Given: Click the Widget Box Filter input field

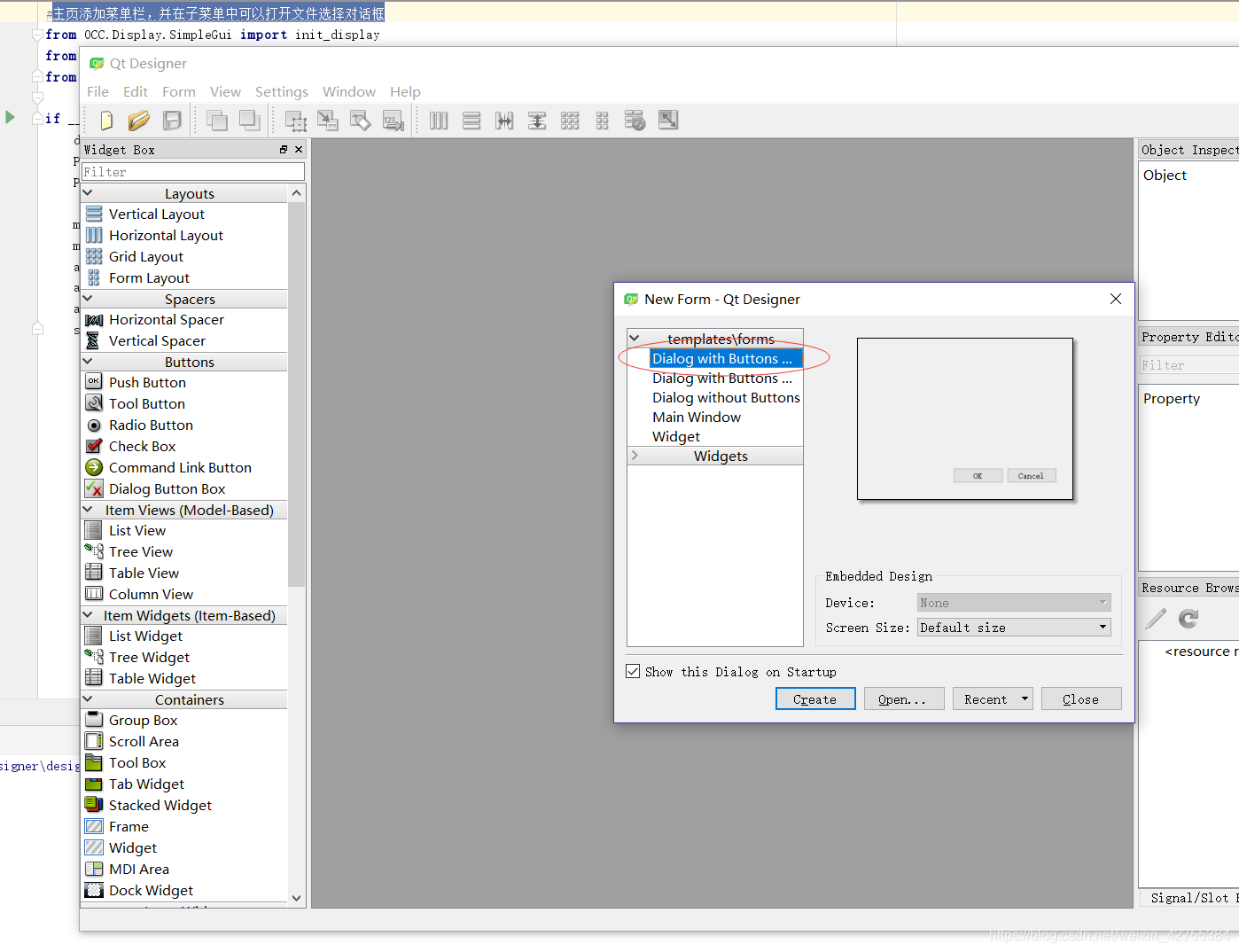Looking at the screenshot, I should click(193, 171).
